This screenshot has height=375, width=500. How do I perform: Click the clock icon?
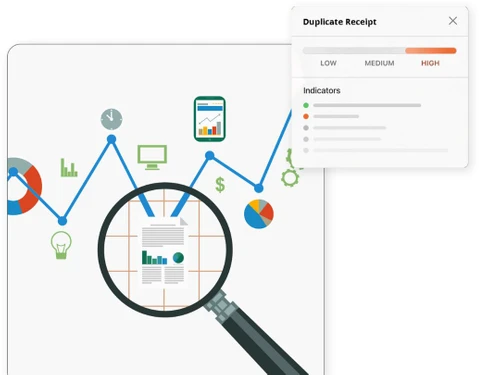click(x=111, y=119)
